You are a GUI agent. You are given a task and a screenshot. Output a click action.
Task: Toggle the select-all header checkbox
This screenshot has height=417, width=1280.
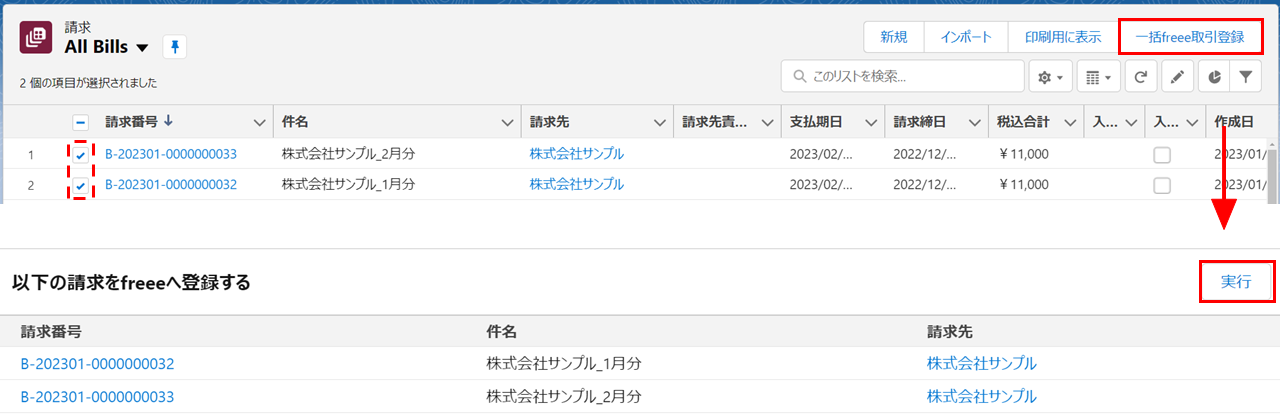[81, 122]
